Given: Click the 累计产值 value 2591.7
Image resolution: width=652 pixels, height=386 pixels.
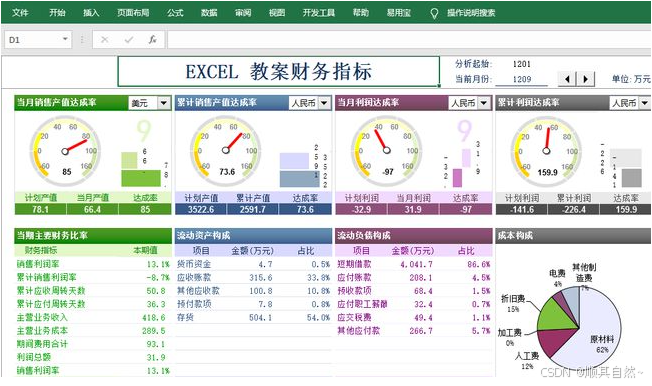Looking at the screenshot, I should tap(252, 209).
